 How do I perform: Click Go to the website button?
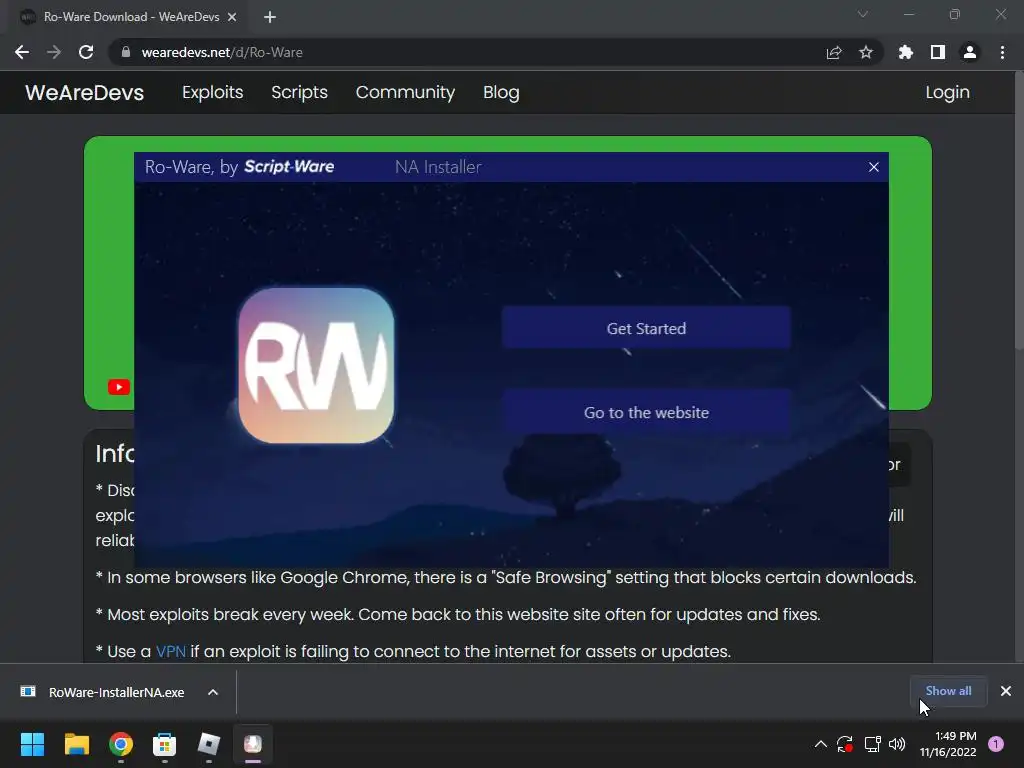tap(646, 412)
